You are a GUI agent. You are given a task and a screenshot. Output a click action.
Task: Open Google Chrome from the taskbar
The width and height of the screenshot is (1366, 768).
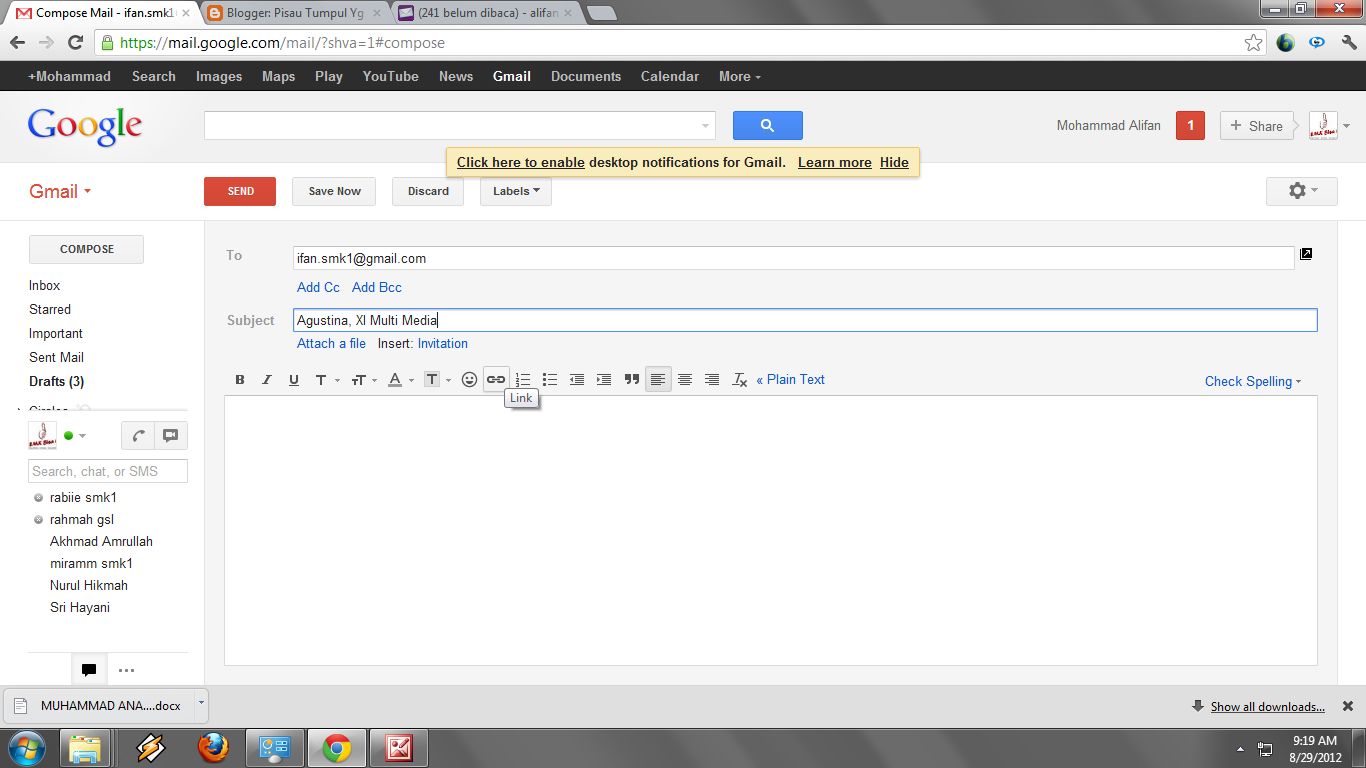coord(337,747)
